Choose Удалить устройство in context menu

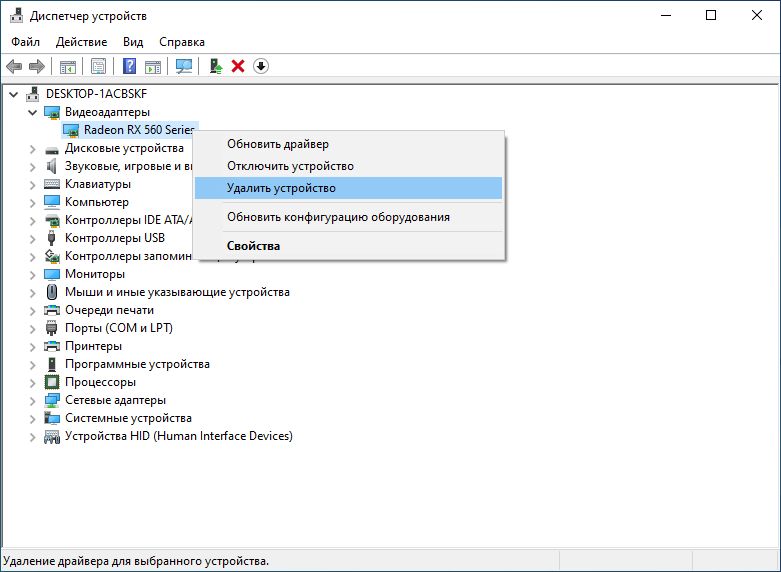[x=348, y=188]
